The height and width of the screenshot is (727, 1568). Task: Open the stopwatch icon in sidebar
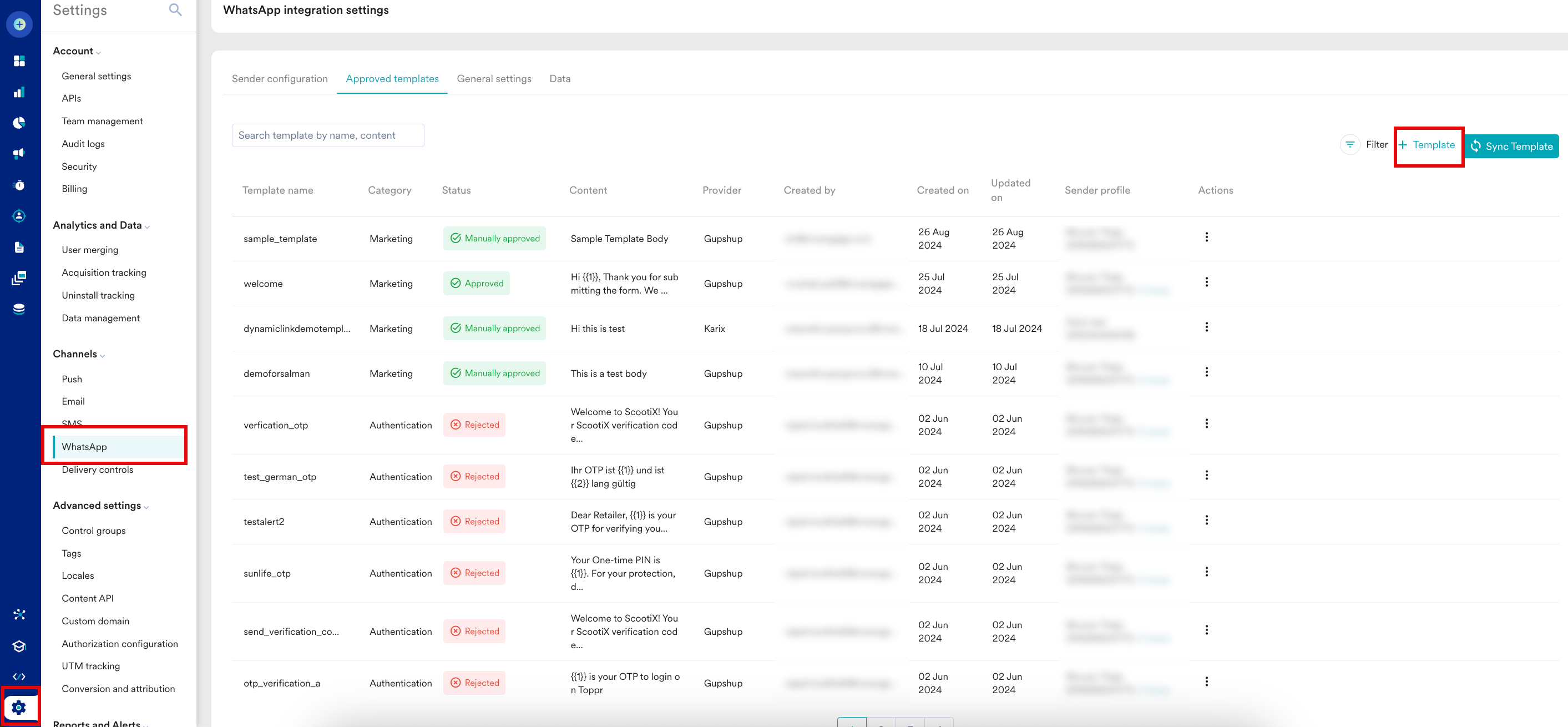(x=19, y=185)
